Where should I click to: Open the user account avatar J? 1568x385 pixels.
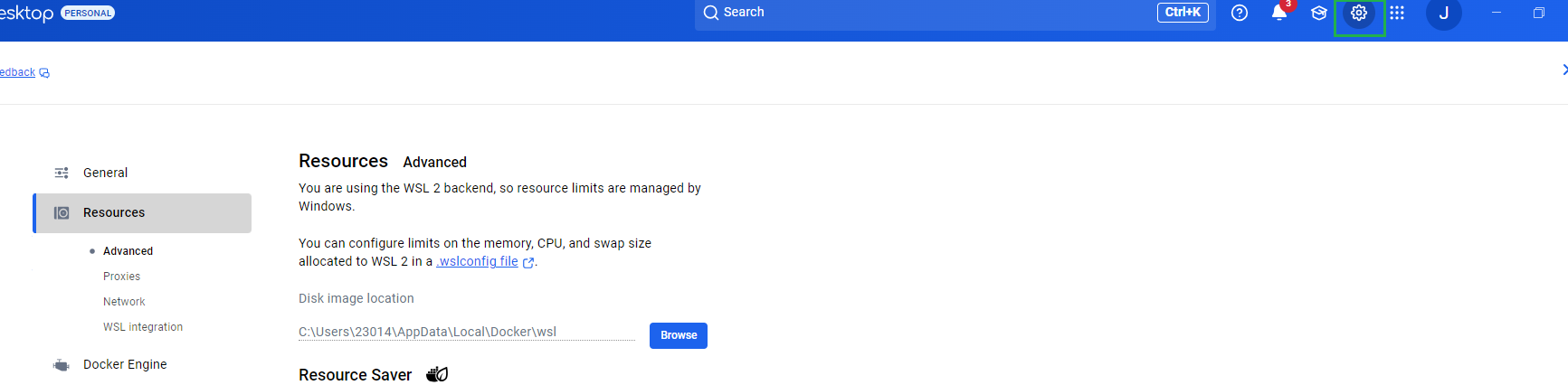pos(1444,13)
